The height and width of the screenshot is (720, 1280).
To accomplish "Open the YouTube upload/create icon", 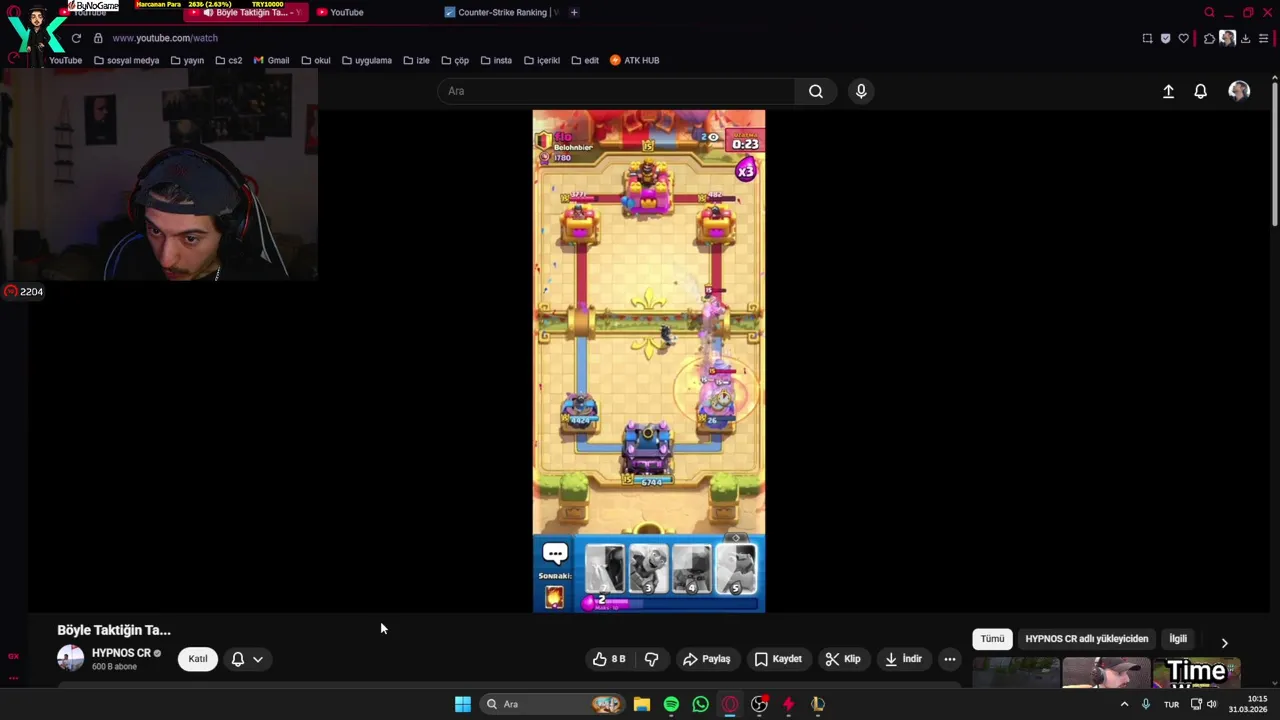I will coord(1168,91).
